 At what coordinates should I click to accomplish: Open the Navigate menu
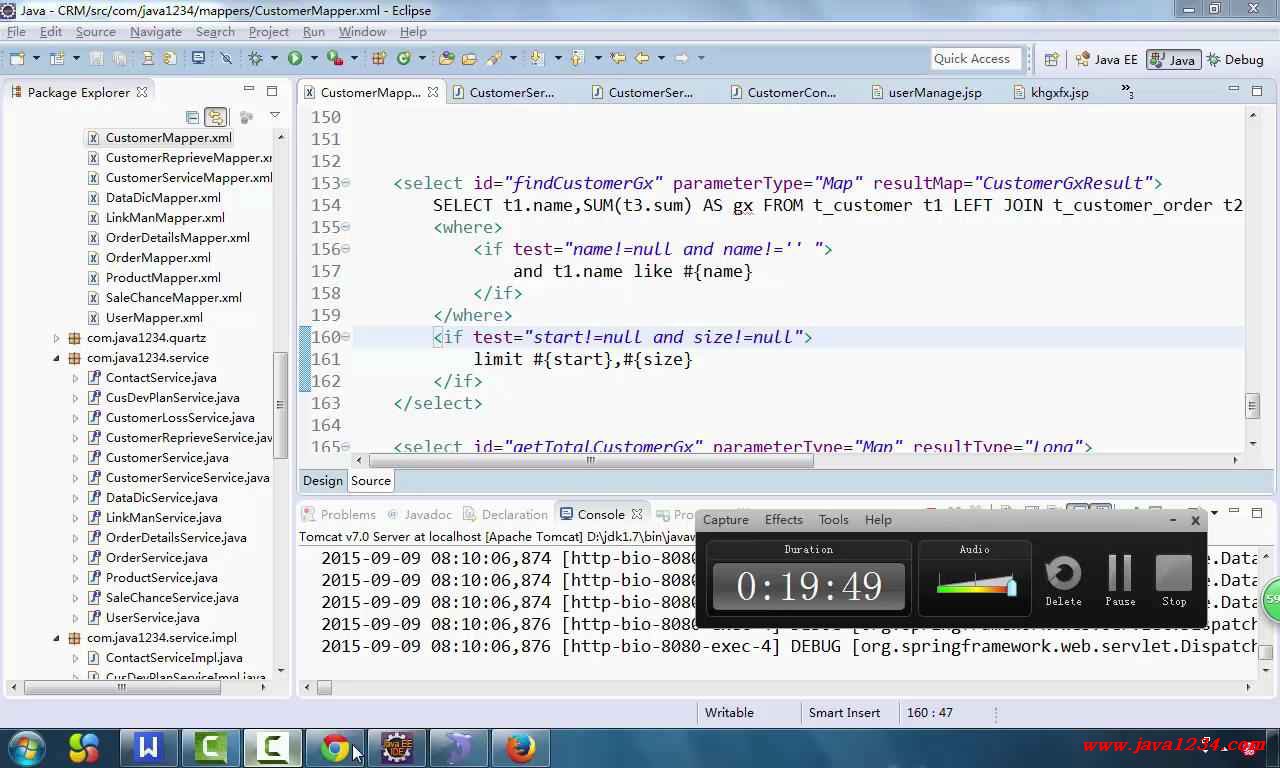point(156,32)
